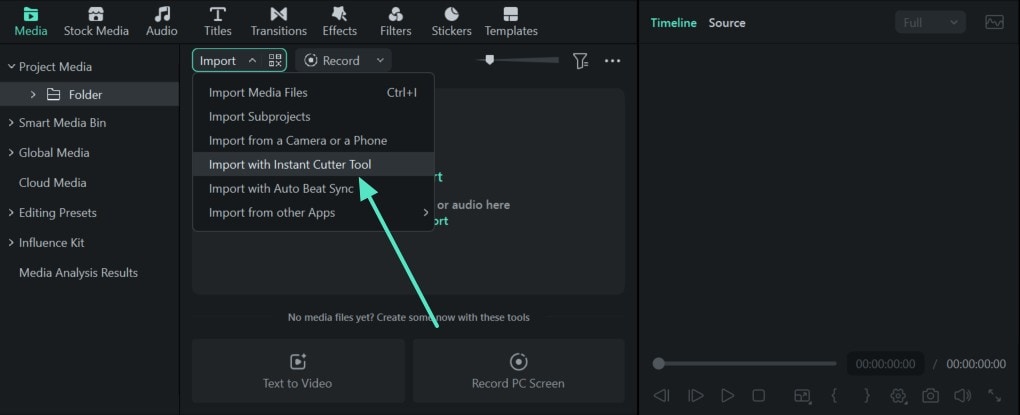1020x415 pixels.
Task: Take a snapshot with camera icon
Action: tap(931, 395)
